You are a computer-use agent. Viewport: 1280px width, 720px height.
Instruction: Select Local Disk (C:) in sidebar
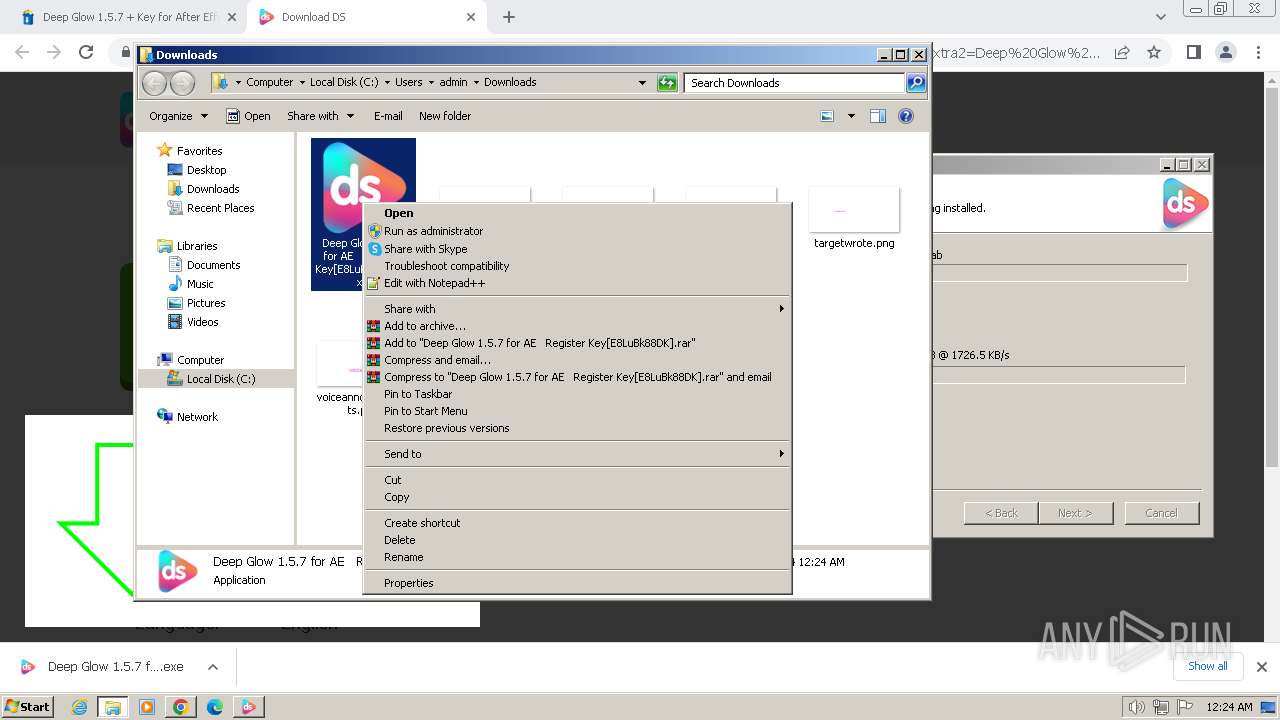[220, 379]
